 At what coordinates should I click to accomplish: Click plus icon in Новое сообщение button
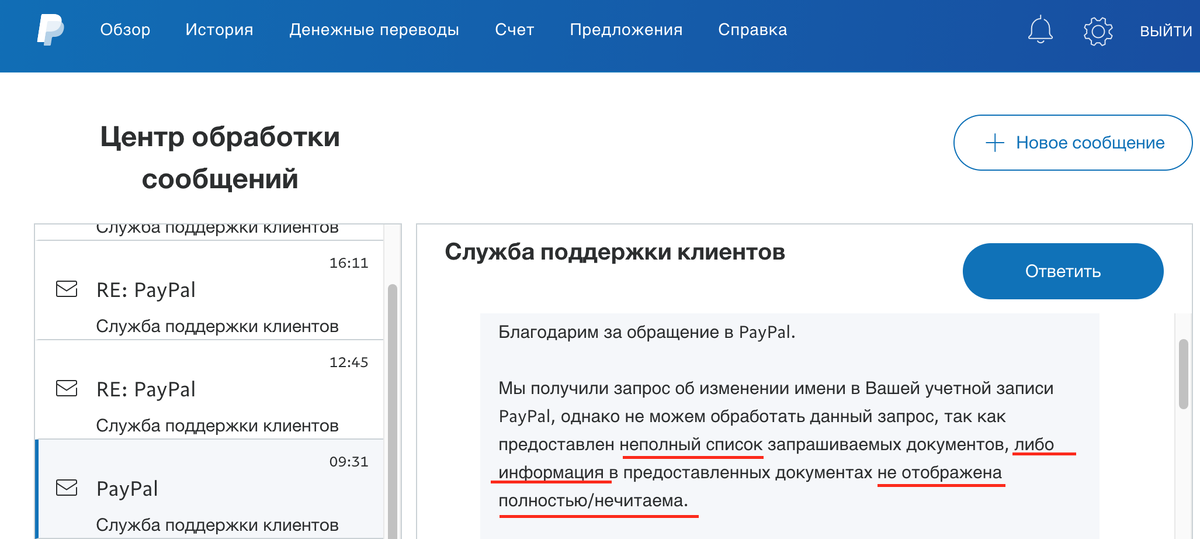click(994, 143)
